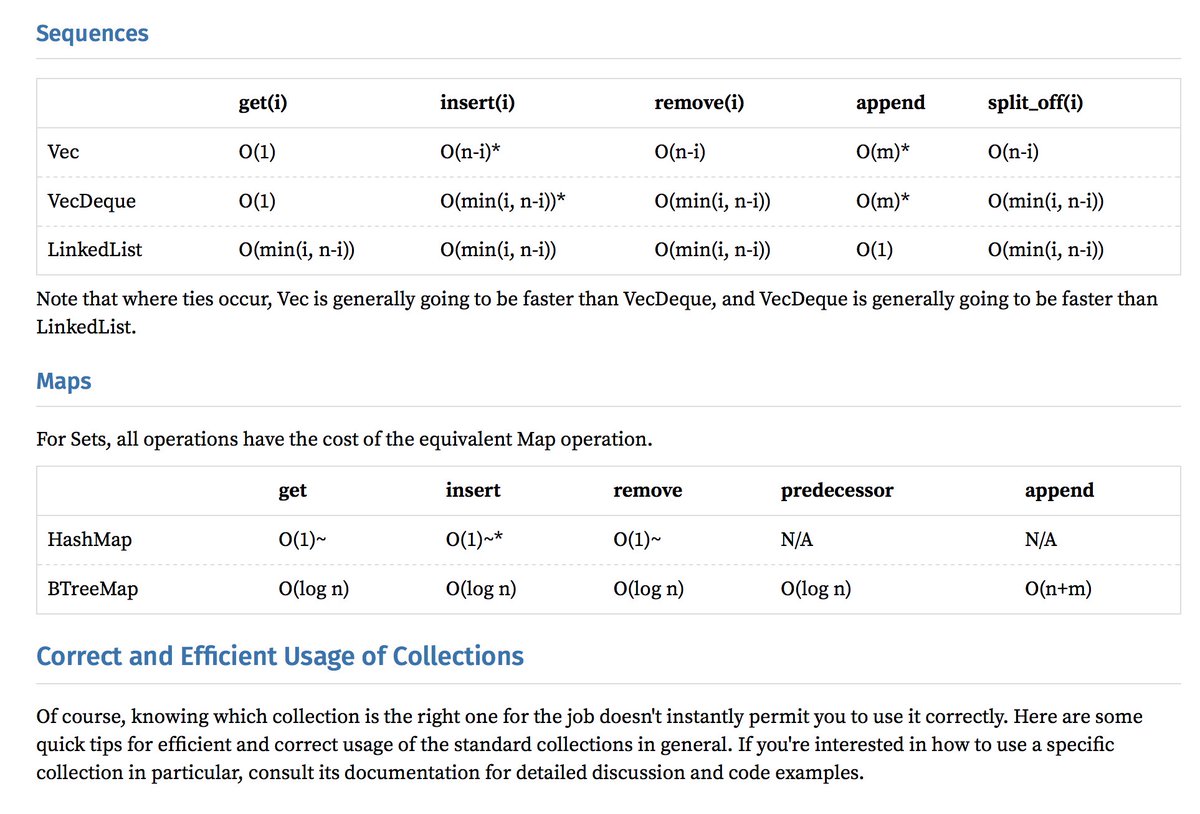Click the HashMap row label
The height and width of the screenshot is (814, 1200).
tap(90, 540)
